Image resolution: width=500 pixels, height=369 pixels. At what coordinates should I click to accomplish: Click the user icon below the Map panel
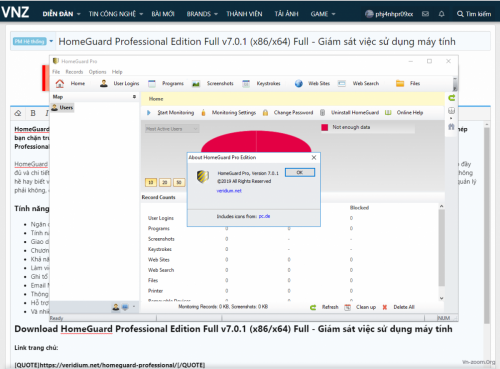116,307
